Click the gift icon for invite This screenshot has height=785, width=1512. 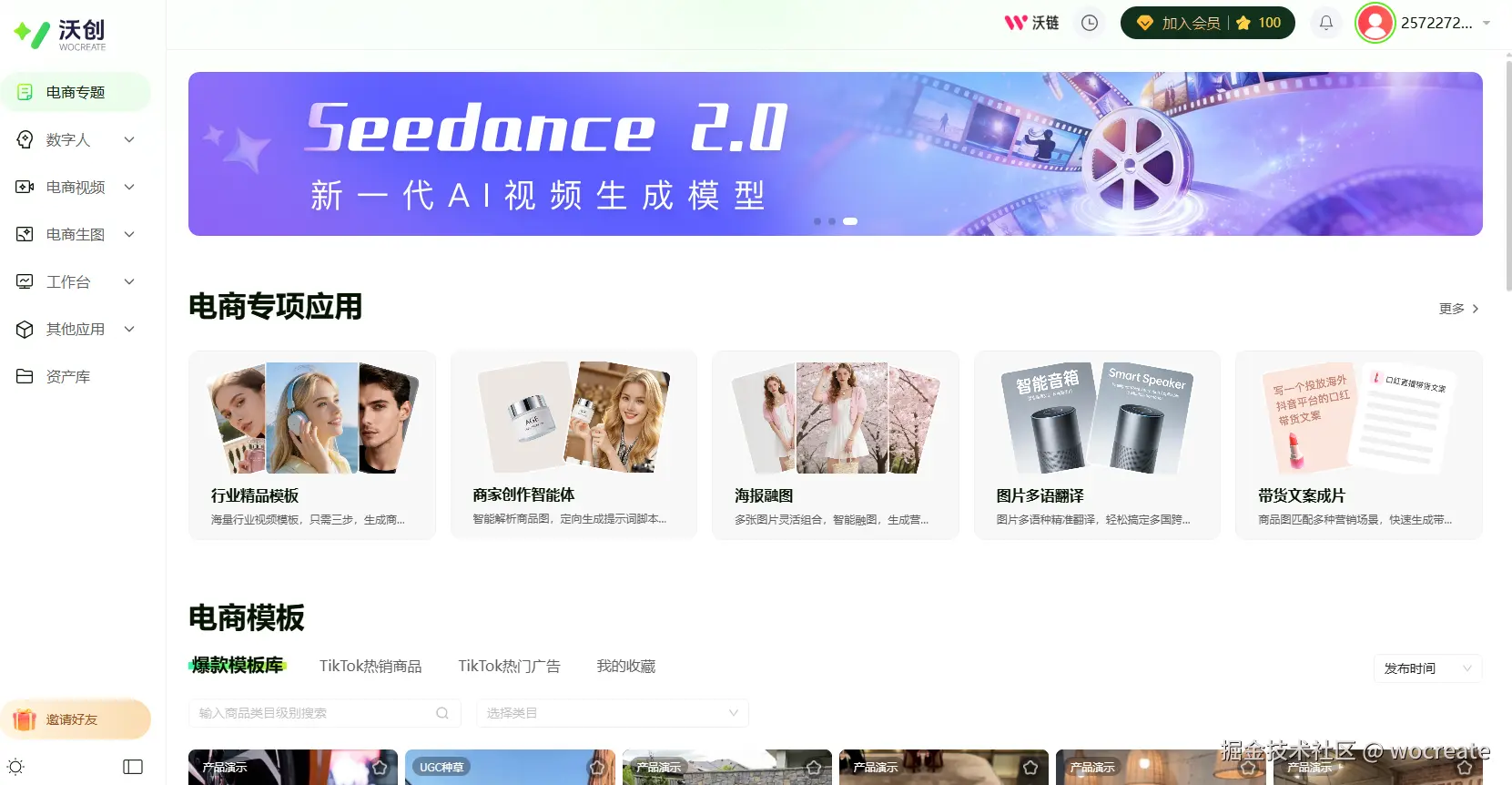(24, 719)
